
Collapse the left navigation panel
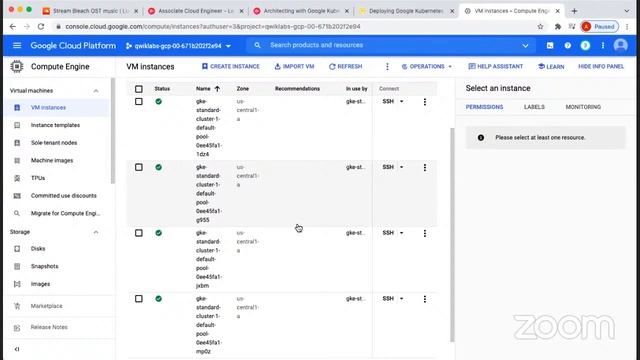point(17,349)
